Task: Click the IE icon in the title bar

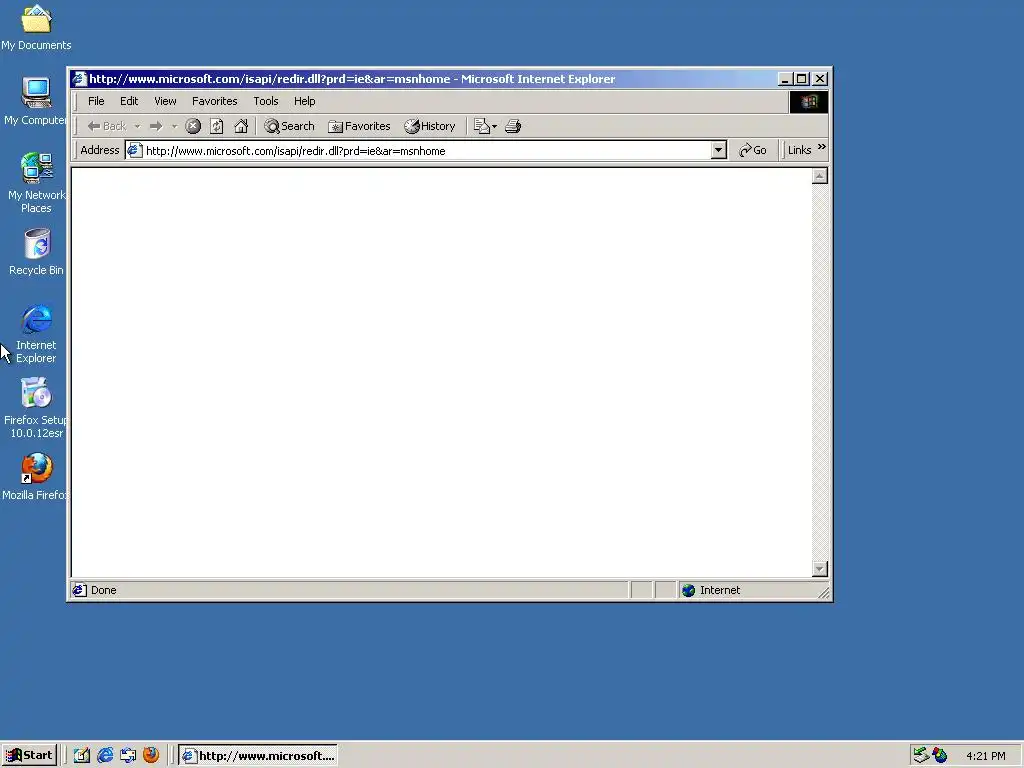Action: point(80,79)
